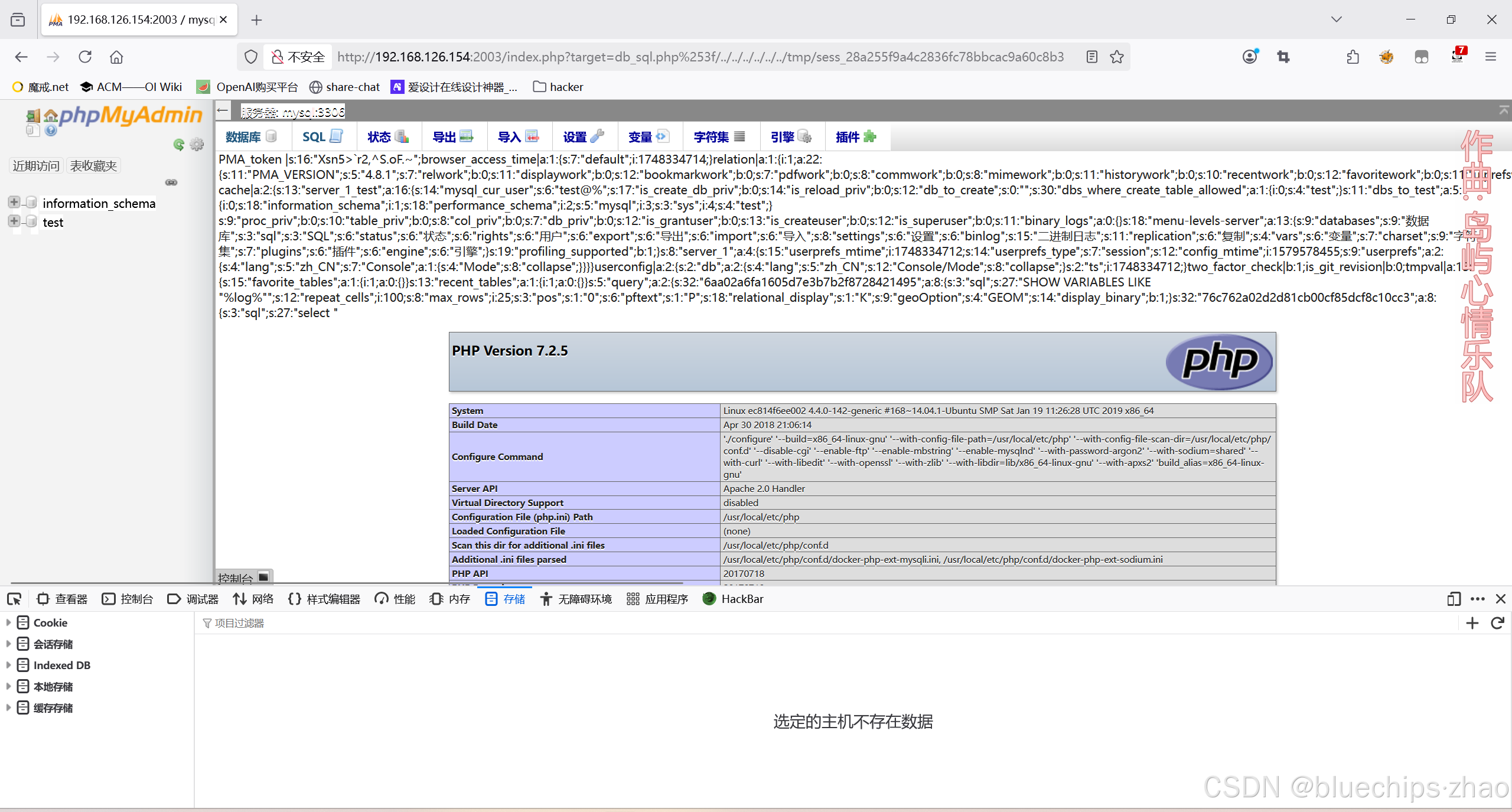Expand the information_schema database node
The width and height of the screenshot is (1512, 812).
point(14,203)
